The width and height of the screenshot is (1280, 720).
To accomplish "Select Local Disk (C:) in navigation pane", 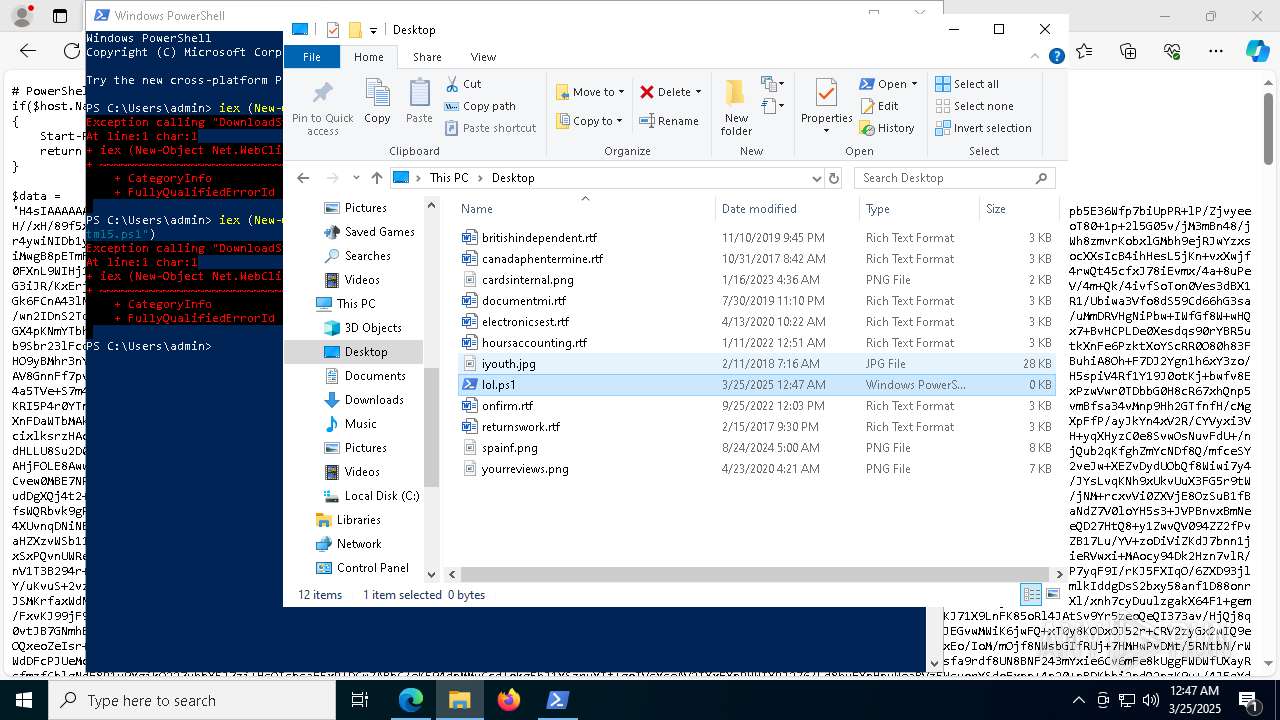I will click(382, 496).
